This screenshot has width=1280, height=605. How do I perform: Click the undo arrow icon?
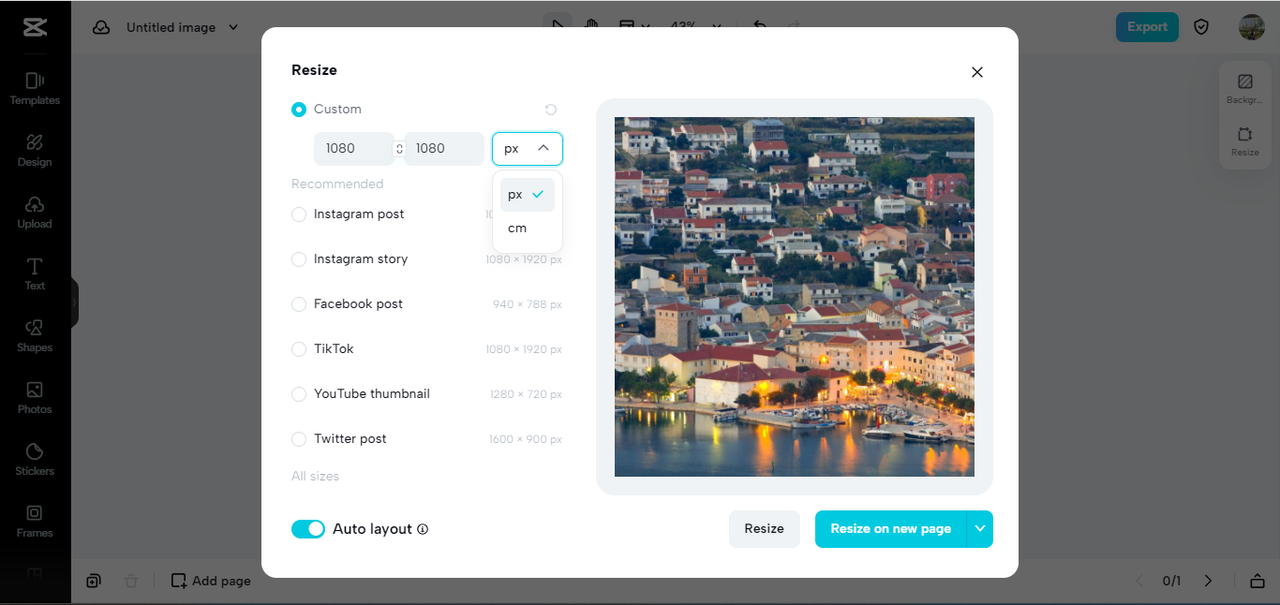[x=760, y=26]
